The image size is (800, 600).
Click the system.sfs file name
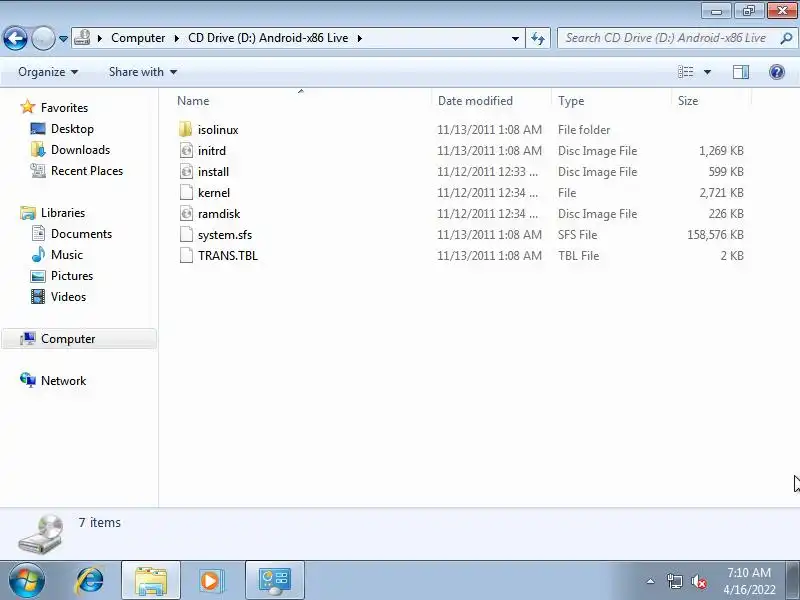tap(225, 235)
